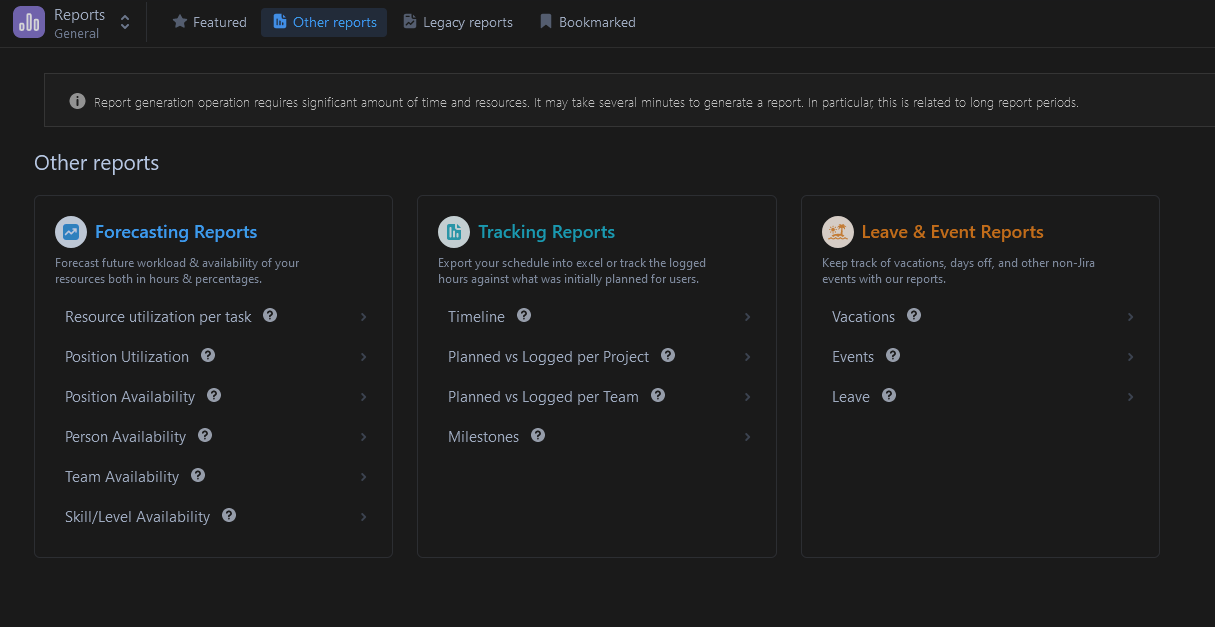Click the question mark next to Leave

tap(889, 395)
